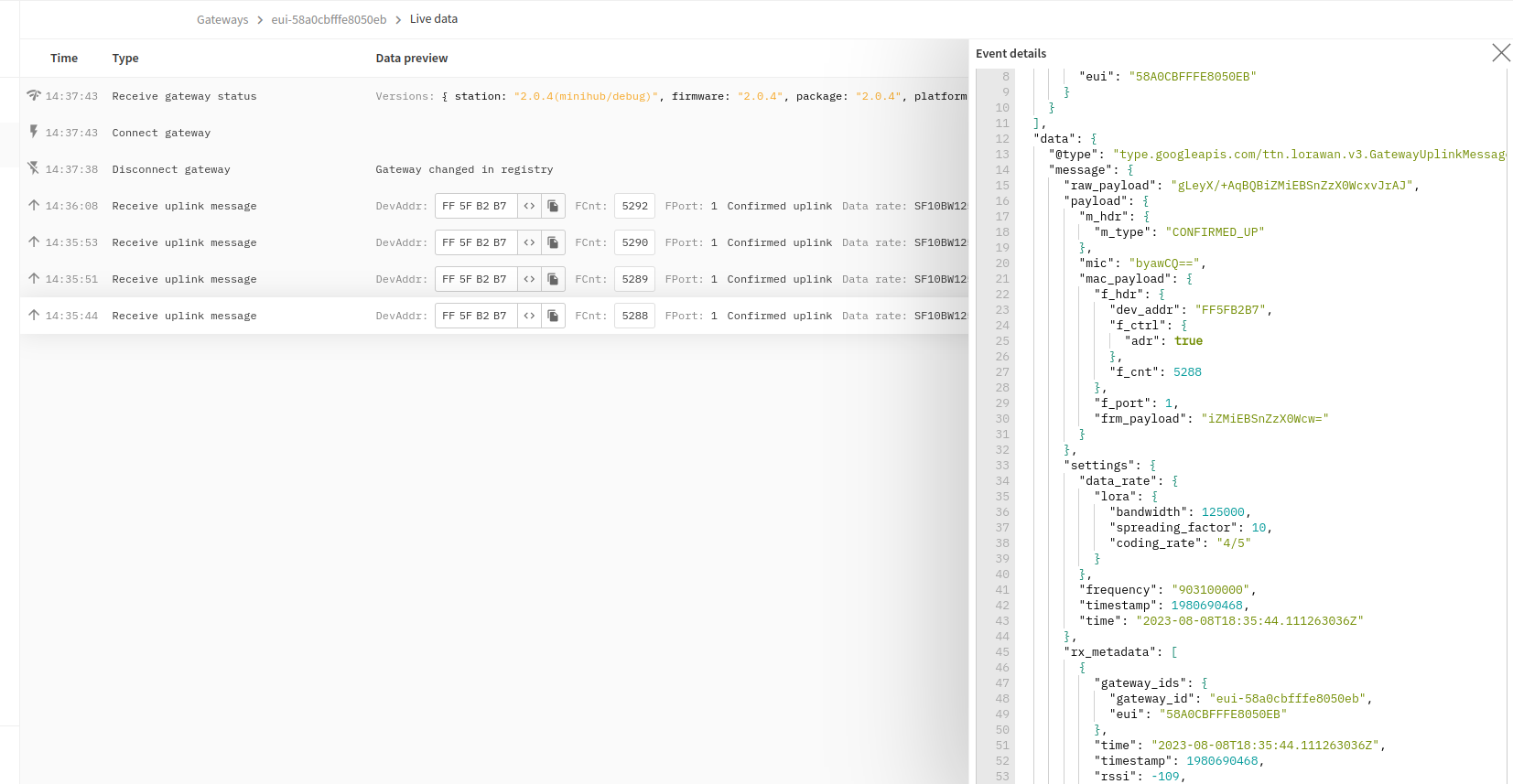Image resolution: width=1513 pixels, height=784 pixels.
Task: Click the raw_payload value in JSON
Action: 1292,186
